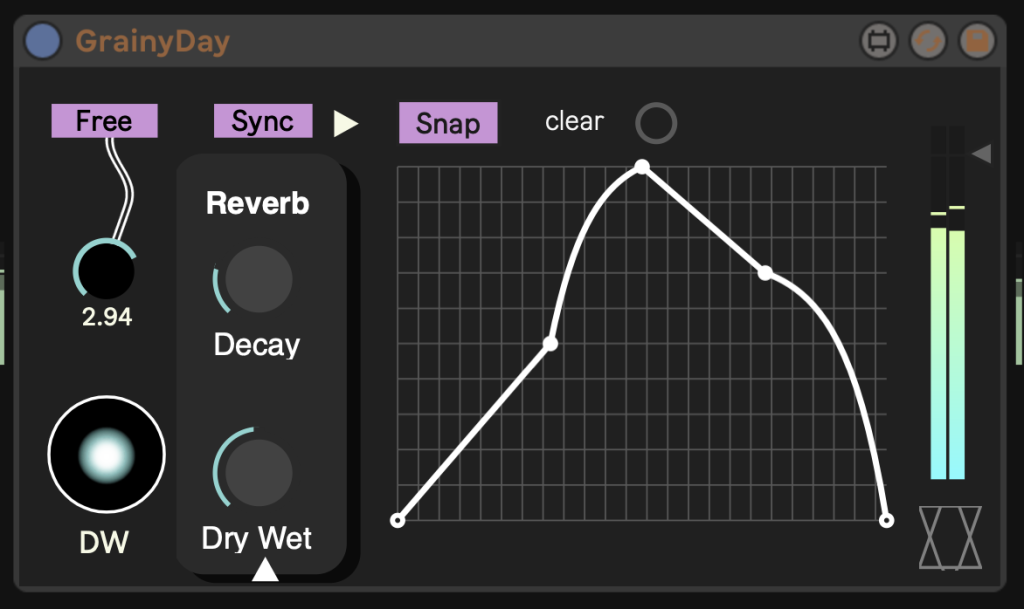This screenshot has width=1024, height=609.
Task: Click the hourglass crossfade icon below meters
Action: tap(950, 538)
